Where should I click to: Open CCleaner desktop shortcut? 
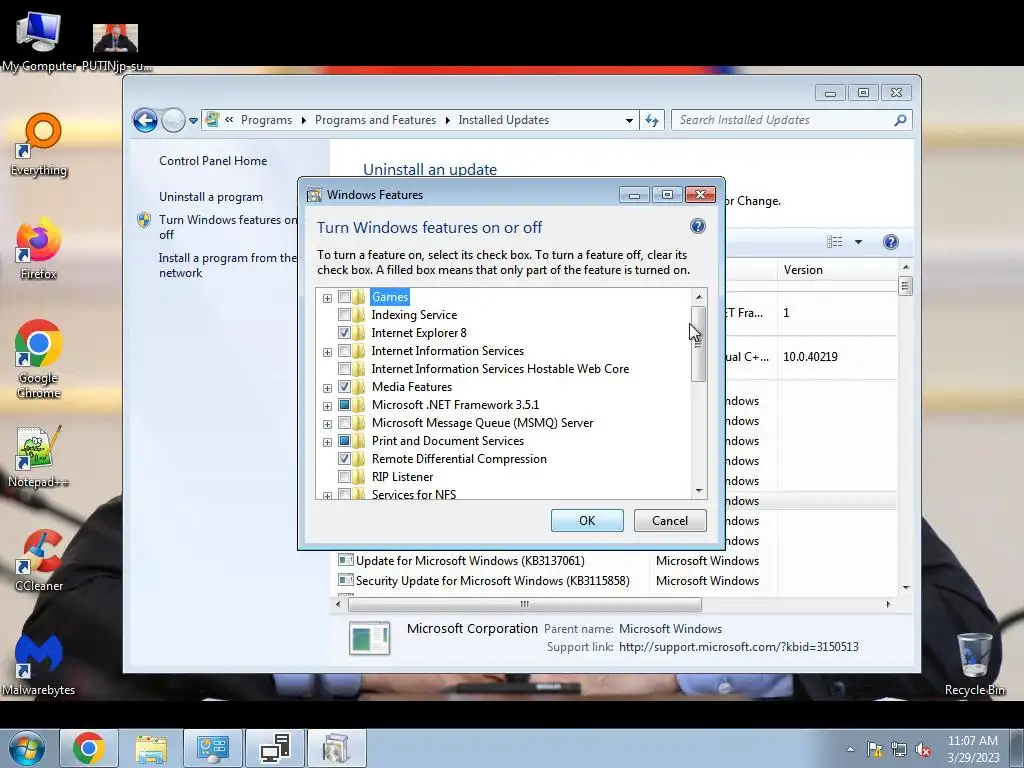39,560
